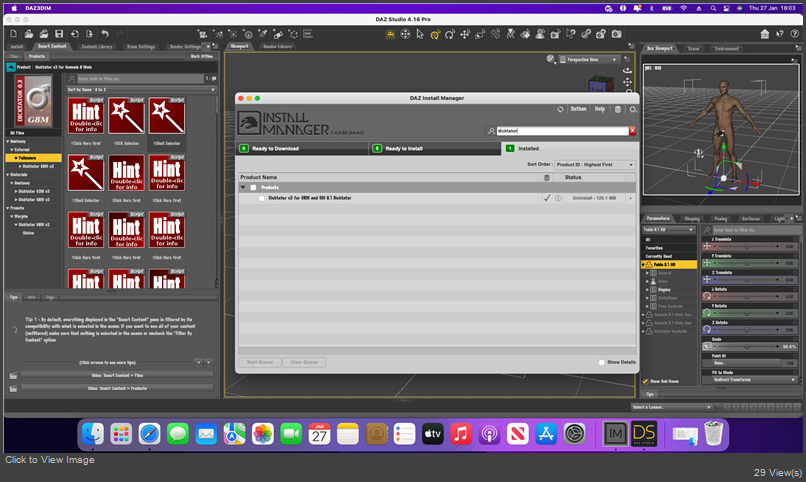This screenshot has width=806, height=482.
Task: Click the viewport draw style sphere icon
Action: tap(551, 60)
